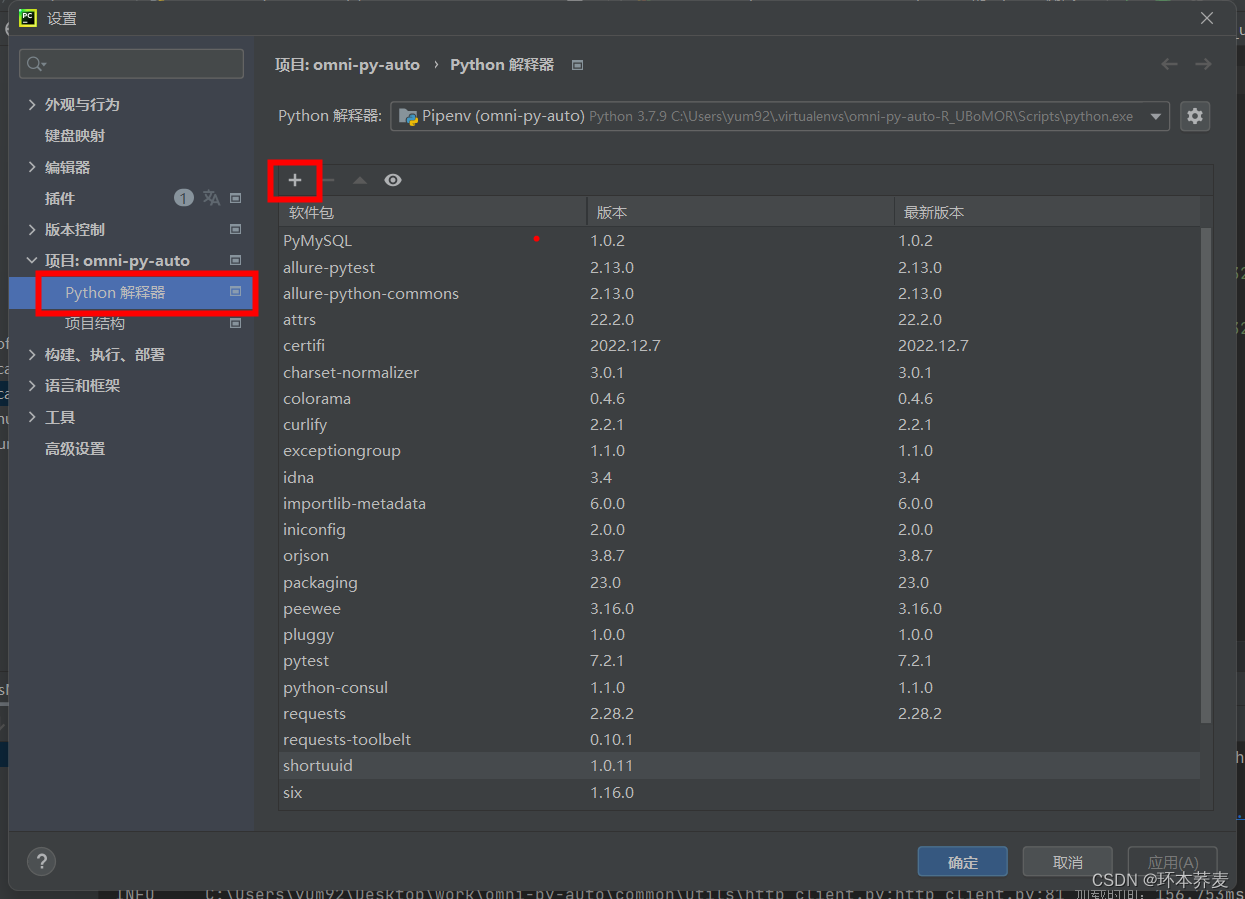Select the iniconfig package row
This screenshot has width=1245, height=899.
point(739,530)
